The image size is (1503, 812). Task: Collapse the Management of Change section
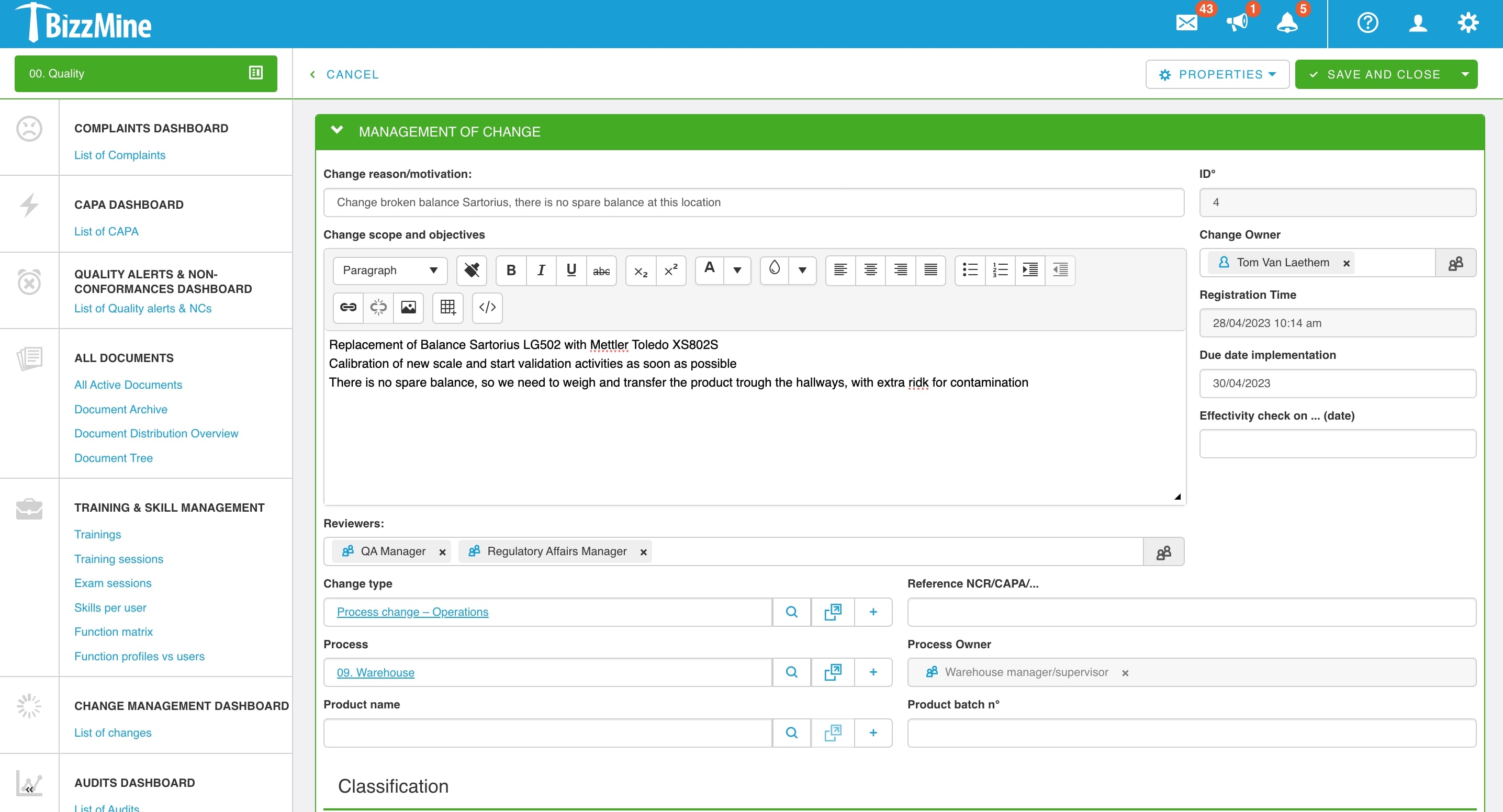click(x=337, y=131)
